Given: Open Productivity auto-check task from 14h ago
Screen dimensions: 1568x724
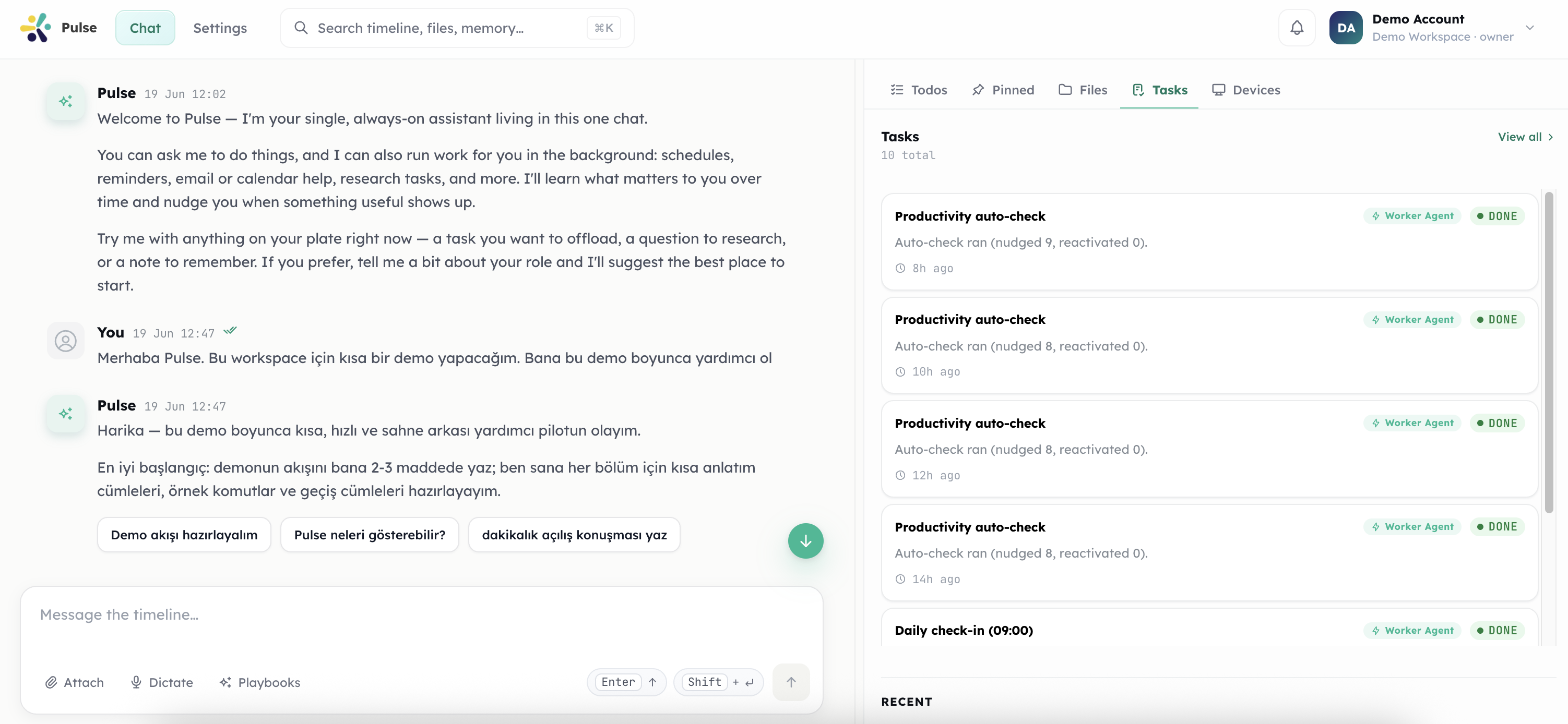Looking at the screenshot, I should click(x=1209, y=552).
